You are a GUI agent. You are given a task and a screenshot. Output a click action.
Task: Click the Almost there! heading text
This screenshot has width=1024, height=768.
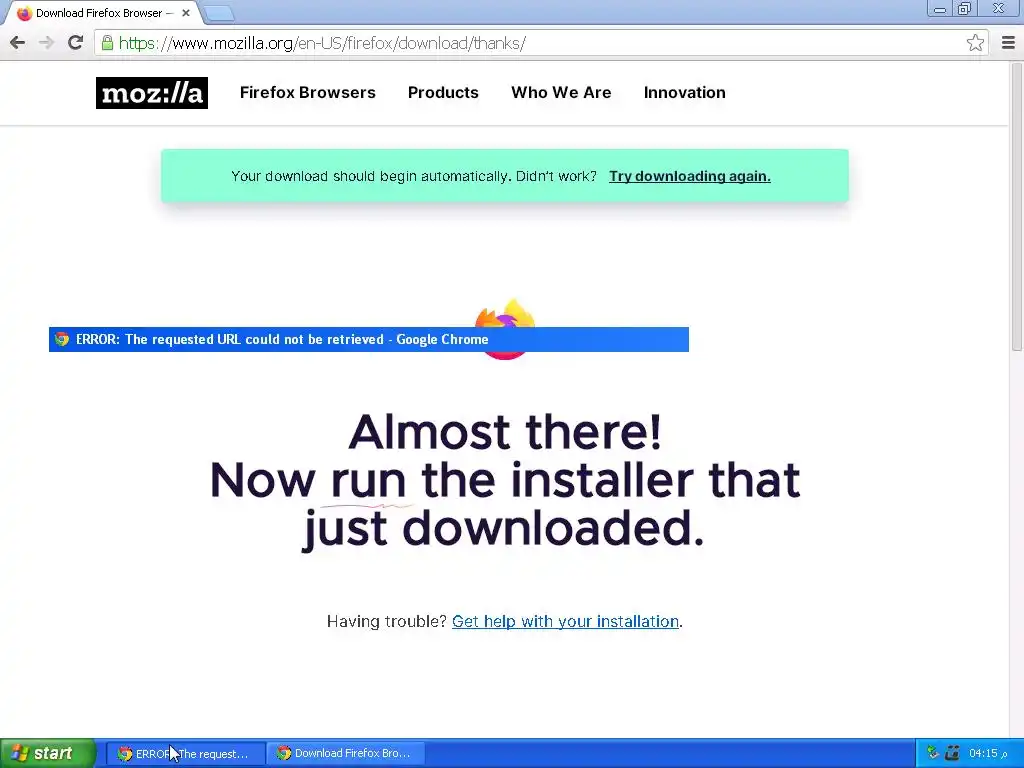(505, 432)
